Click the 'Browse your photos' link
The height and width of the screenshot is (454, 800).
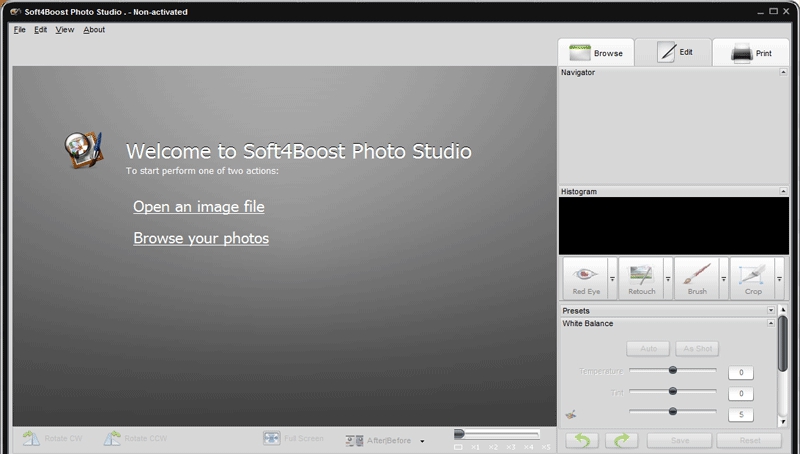click(x=201, y=239)
